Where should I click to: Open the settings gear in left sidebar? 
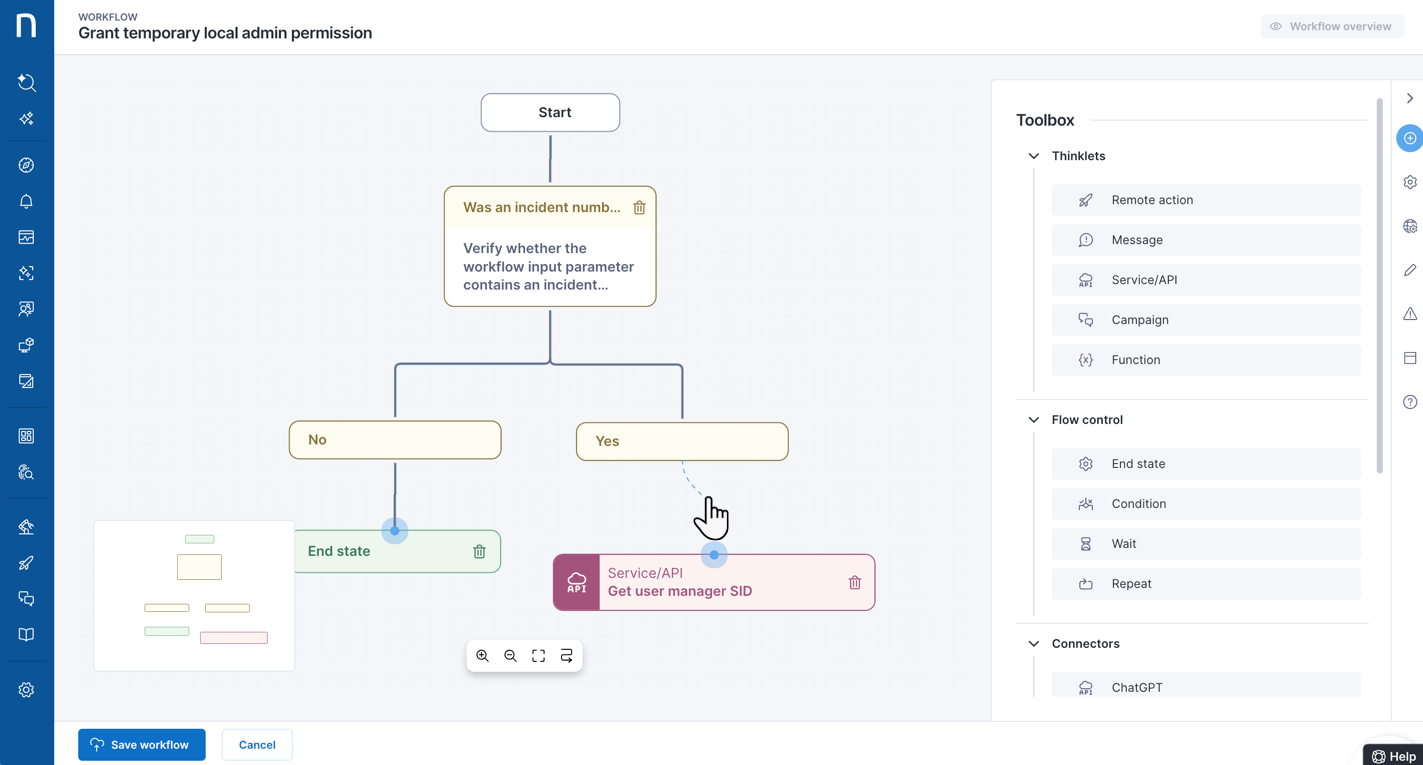26,690
